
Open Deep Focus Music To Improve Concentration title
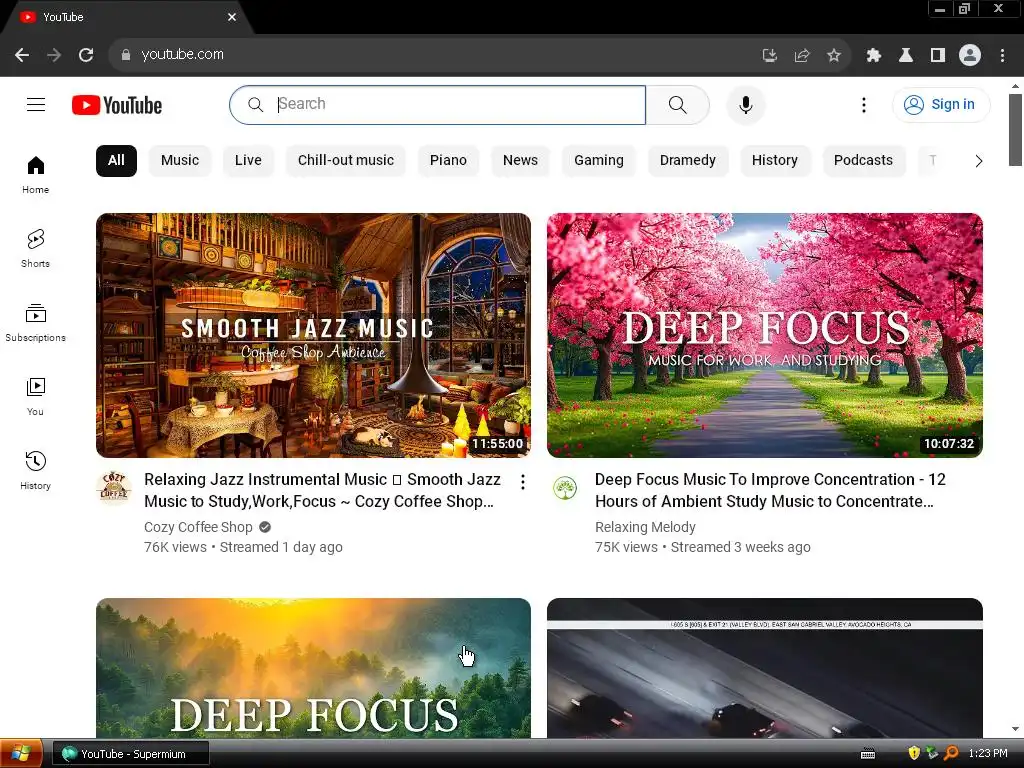[x=770, y=490]
